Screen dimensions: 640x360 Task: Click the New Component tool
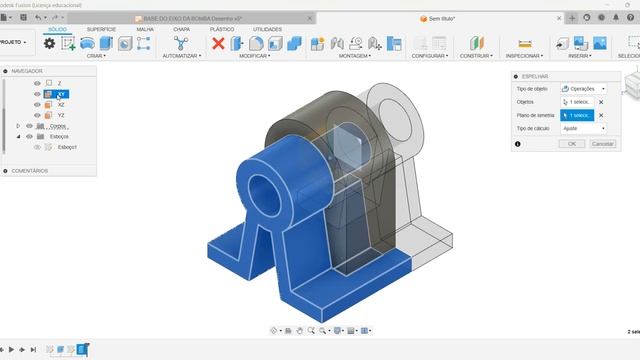(318, 43)
